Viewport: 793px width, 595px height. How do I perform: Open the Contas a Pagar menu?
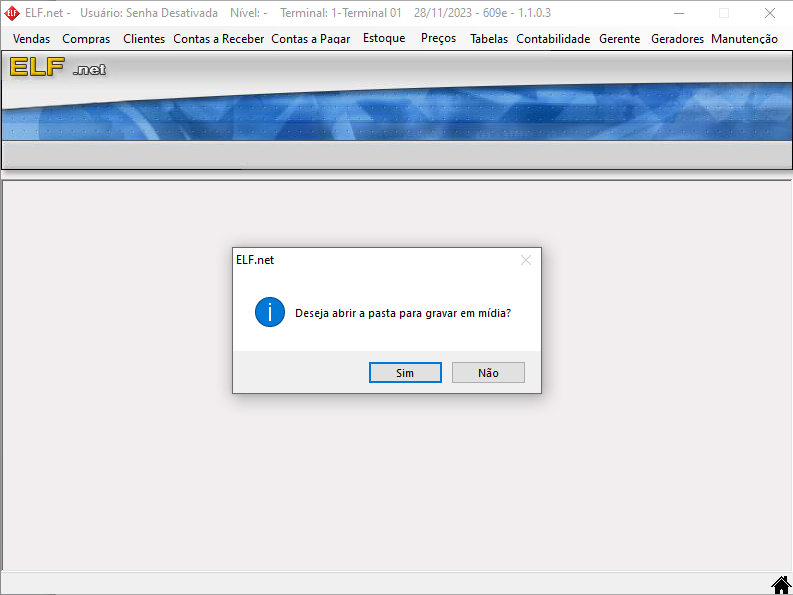(311, 39)
